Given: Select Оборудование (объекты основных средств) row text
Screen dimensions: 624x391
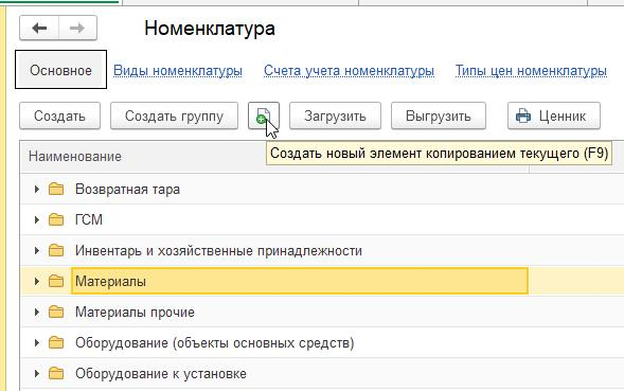Looking at the screenshot, I should pyautogui.click(x=214, y=342).
